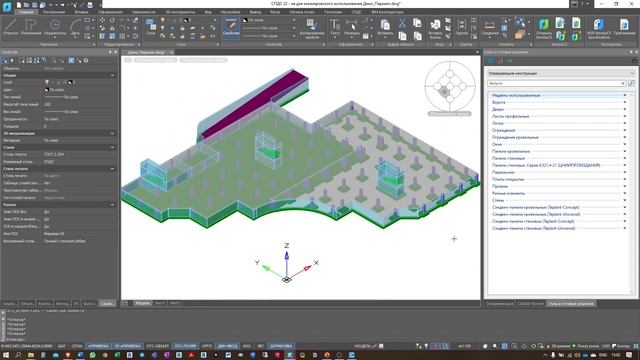The image size is (640, 360).
Task: Click the New document quick-access icon
Action: [19, 5]
